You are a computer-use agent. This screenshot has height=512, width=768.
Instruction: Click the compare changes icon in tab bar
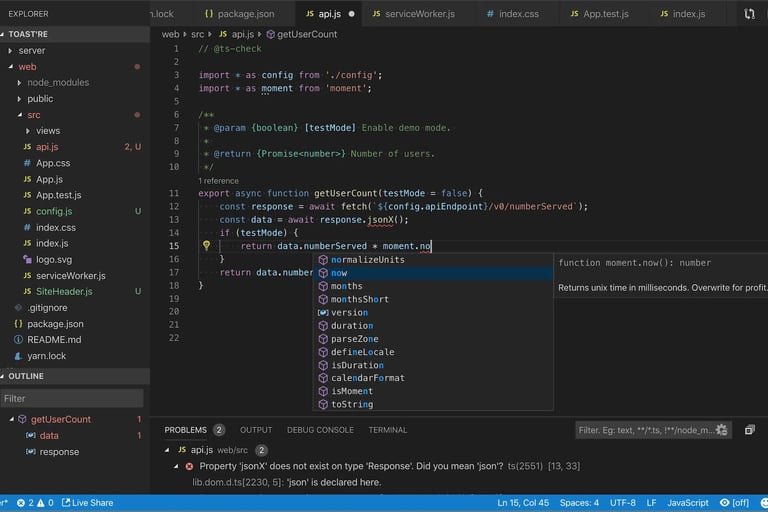point(750,14)
